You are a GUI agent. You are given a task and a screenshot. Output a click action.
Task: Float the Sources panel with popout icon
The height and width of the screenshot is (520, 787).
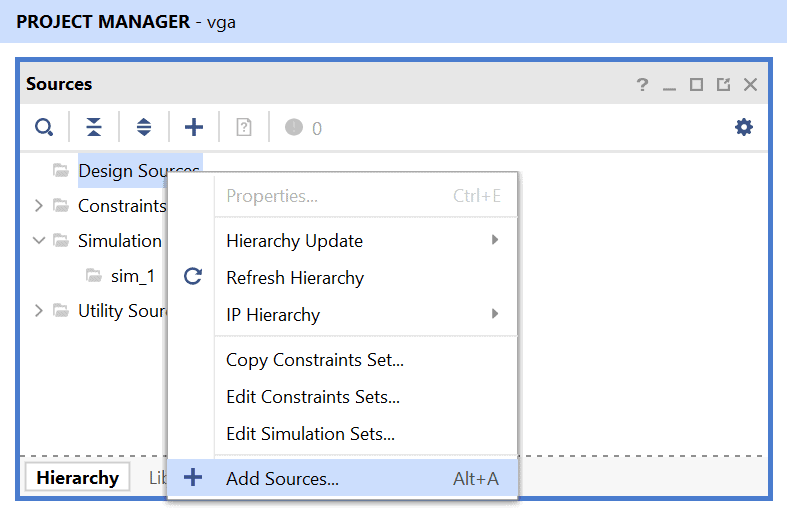pyautogui.click(x=723, y=85)
